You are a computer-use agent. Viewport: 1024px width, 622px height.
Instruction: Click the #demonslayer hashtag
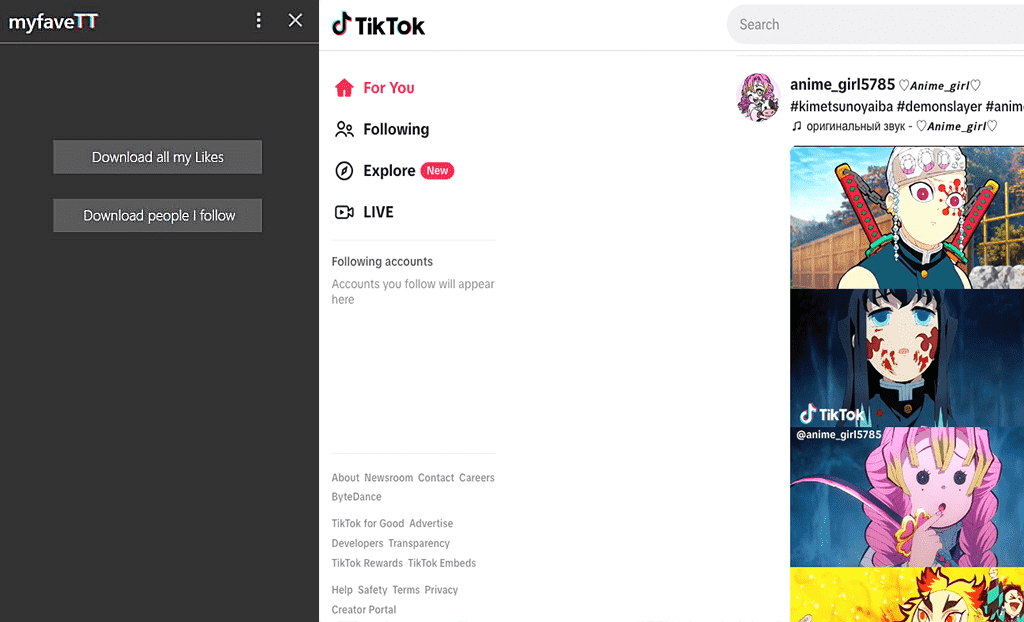coord(939,106)
